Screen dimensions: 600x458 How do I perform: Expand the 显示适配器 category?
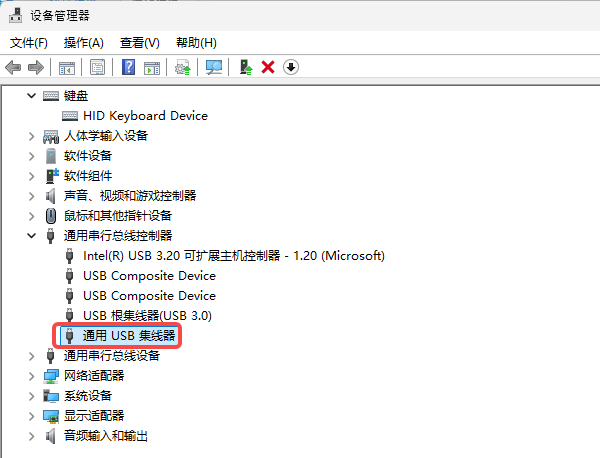click(x=31, y=416)
